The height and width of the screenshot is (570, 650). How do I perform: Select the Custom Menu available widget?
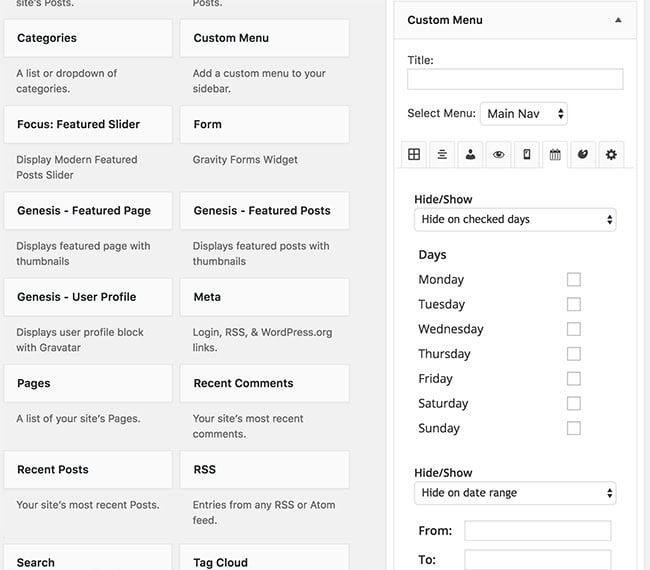264,38
